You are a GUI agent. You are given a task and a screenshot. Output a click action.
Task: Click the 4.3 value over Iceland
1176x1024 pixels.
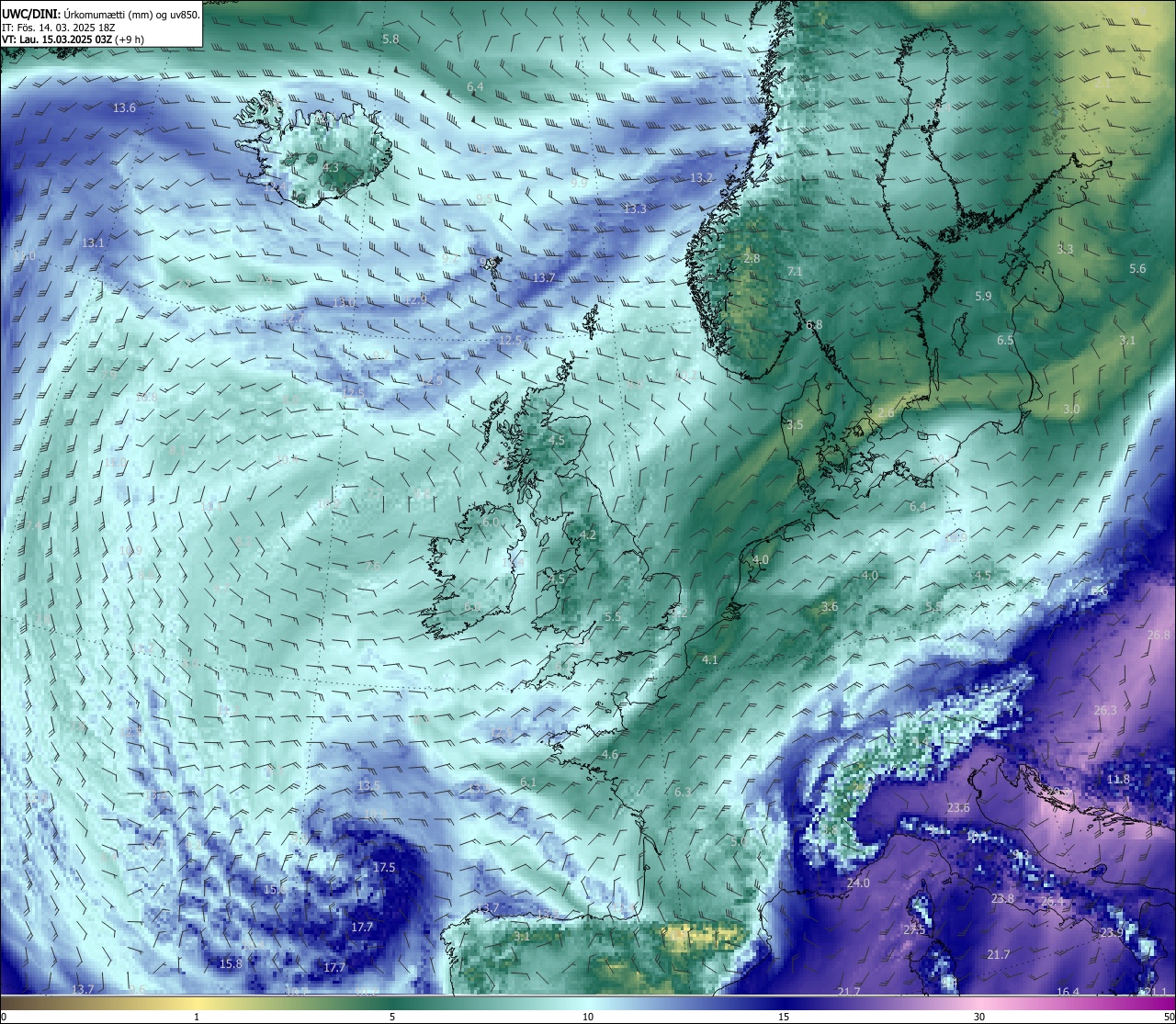[331, 167]
